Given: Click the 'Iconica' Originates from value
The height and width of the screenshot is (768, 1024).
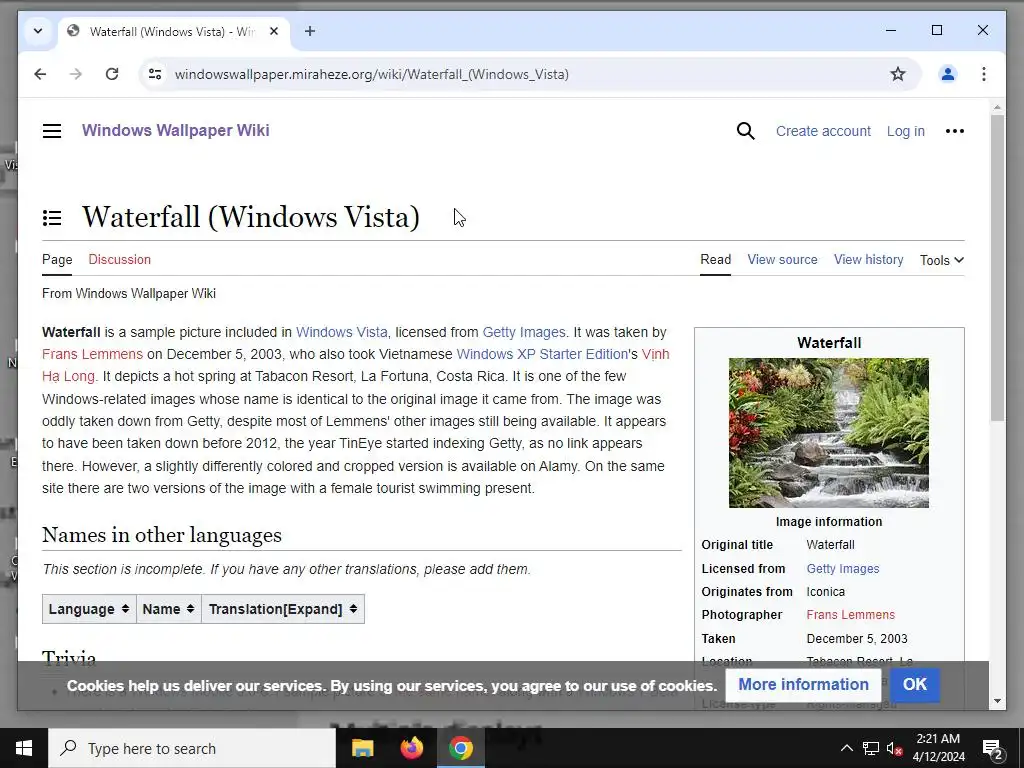Looking at the screenshot, I should point(825,592).
